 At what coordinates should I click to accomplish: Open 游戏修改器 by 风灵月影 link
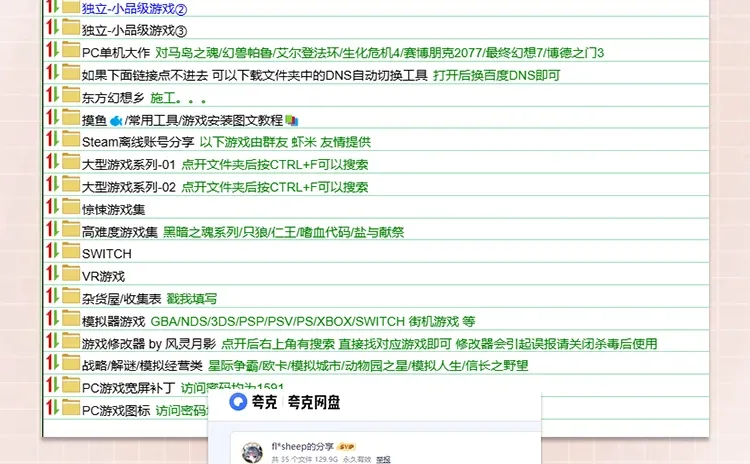[149, 343]
